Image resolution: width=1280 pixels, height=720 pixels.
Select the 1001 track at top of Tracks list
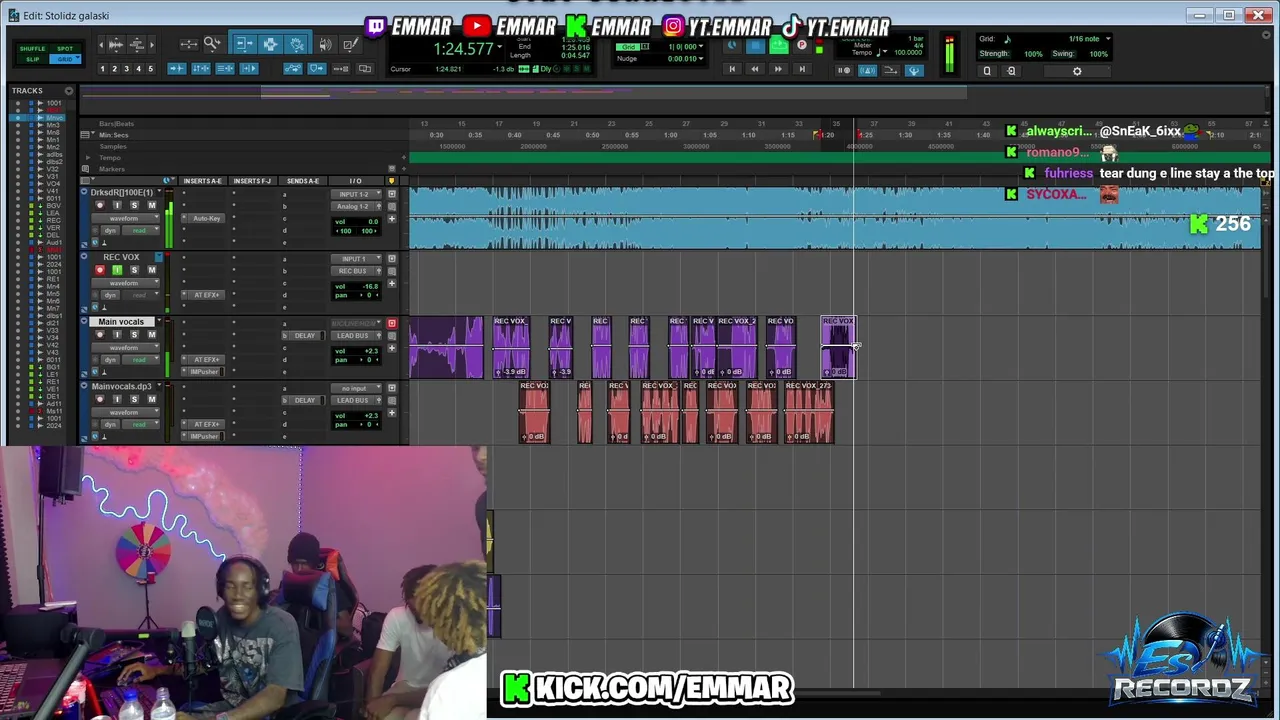coord(54,103)
